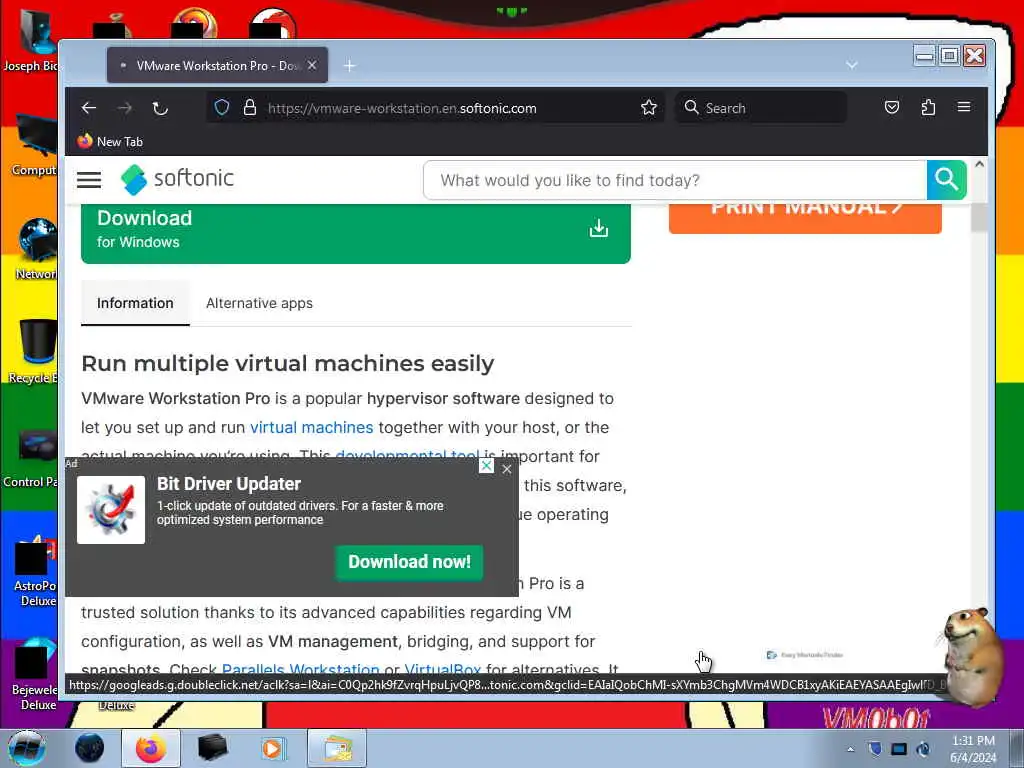Click the Bit Driver Updater ad title
1024x768 pixels.
coord(229,484)
